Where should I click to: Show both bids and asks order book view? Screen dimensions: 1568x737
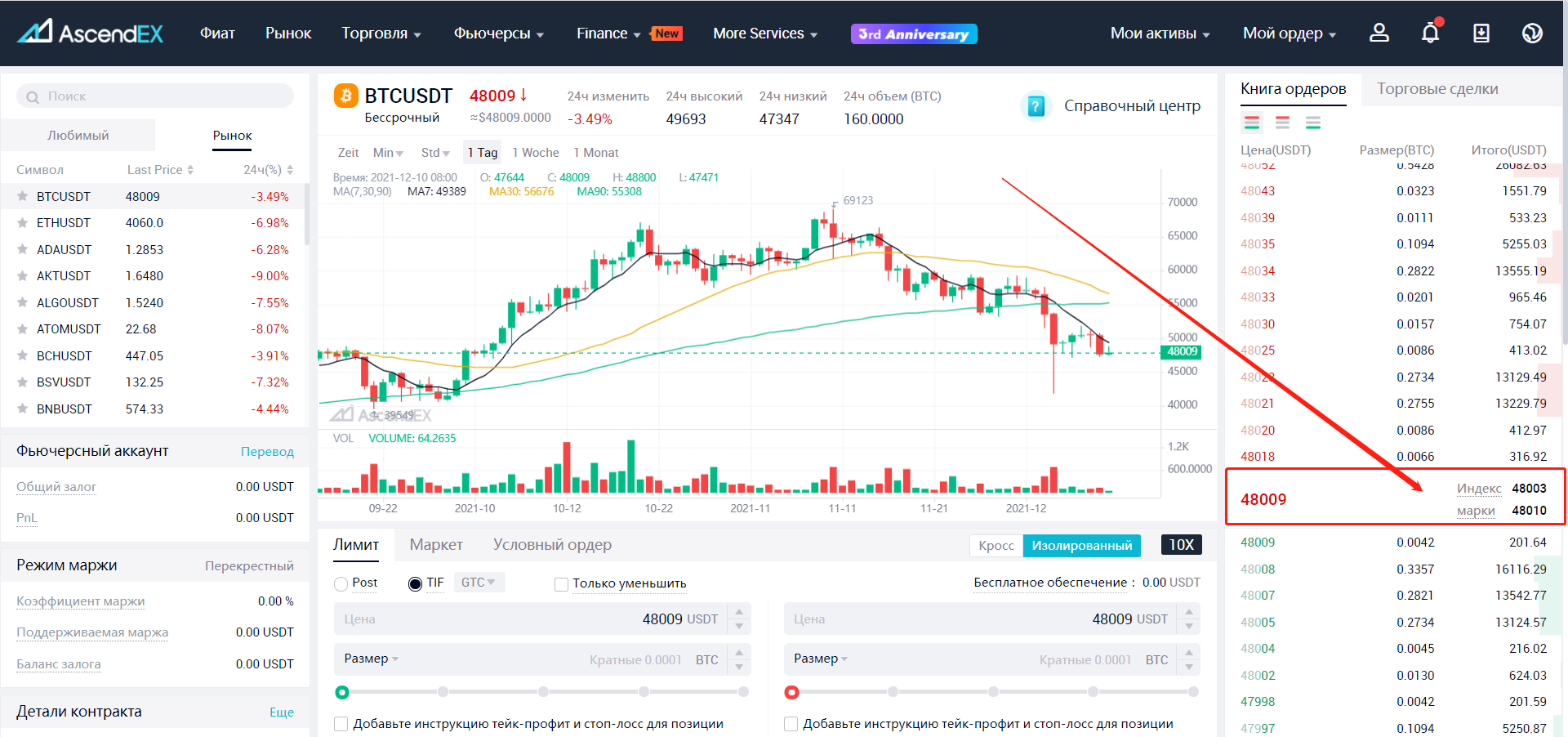(x=1252, y=123)
